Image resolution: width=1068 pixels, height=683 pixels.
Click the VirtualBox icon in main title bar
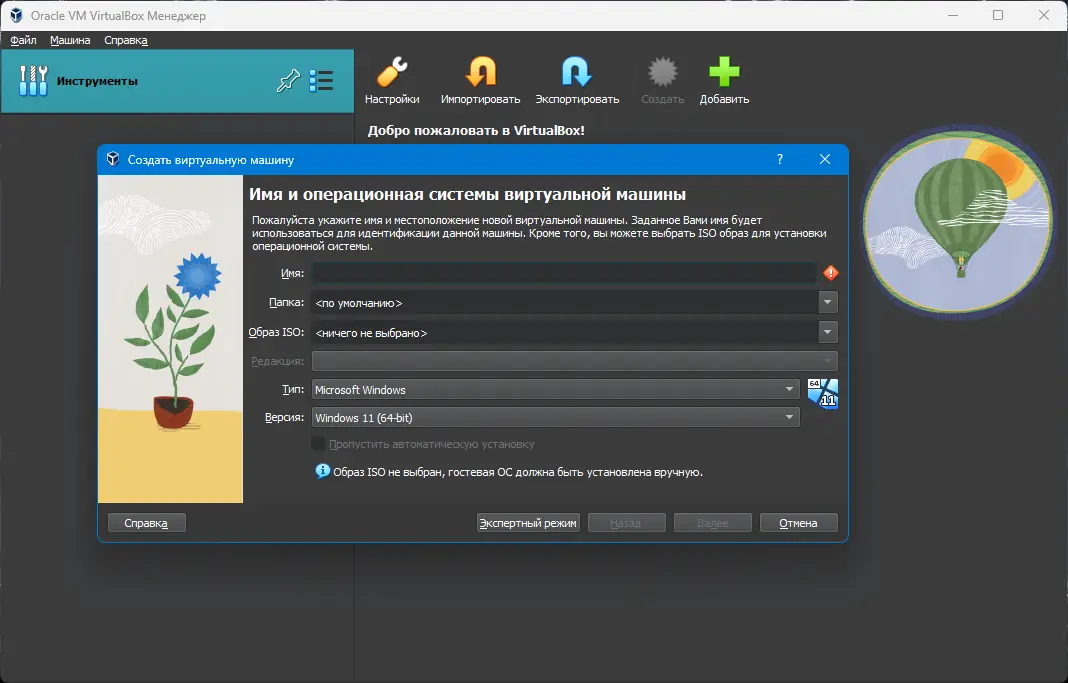(x=16, y=15)
